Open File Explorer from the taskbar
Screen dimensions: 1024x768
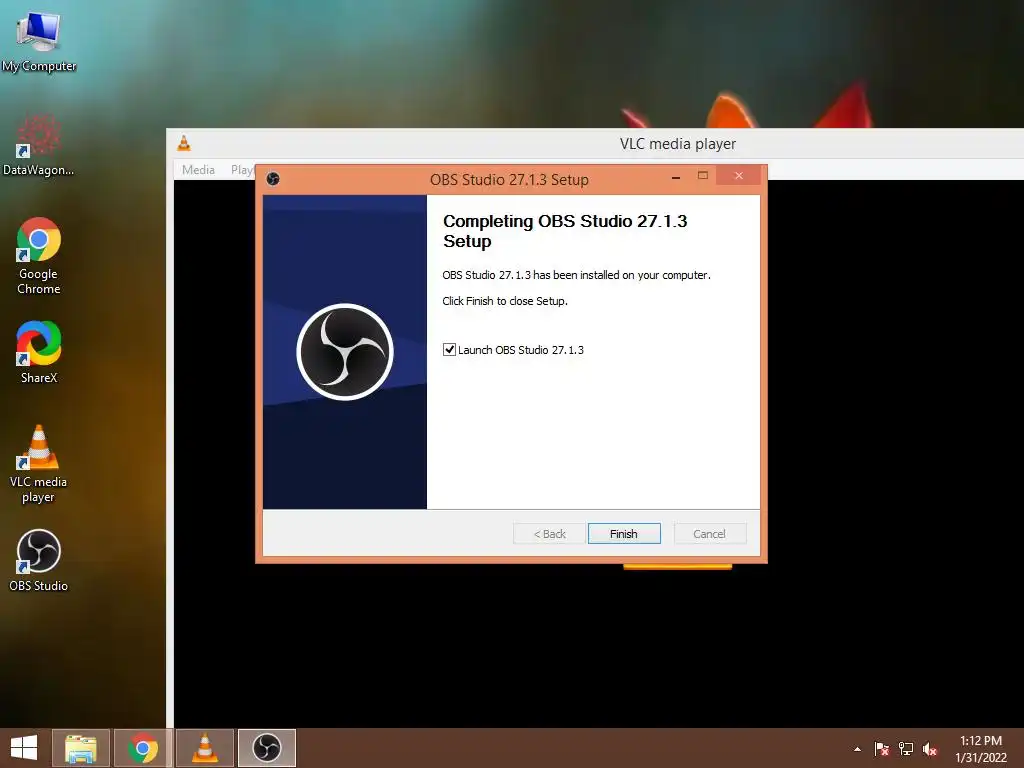click(81, 748)
